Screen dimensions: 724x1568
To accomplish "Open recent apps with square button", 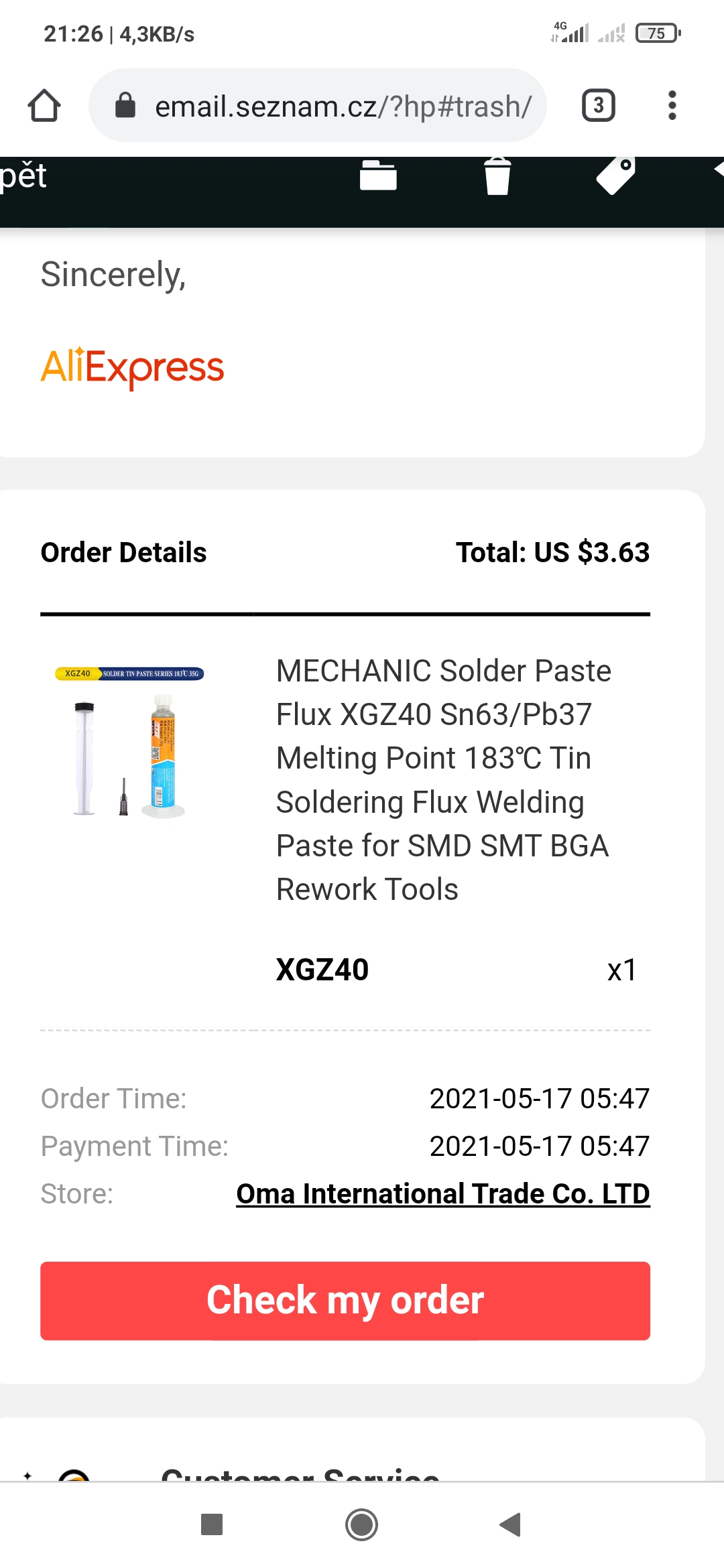I will pos(212,1524).
